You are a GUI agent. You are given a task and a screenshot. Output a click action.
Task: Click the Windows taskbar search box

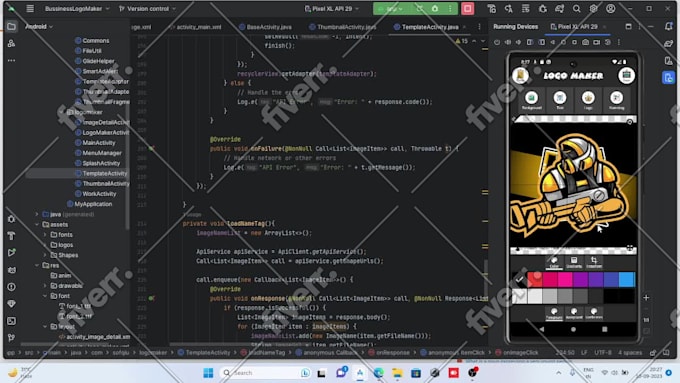point(265,373)
